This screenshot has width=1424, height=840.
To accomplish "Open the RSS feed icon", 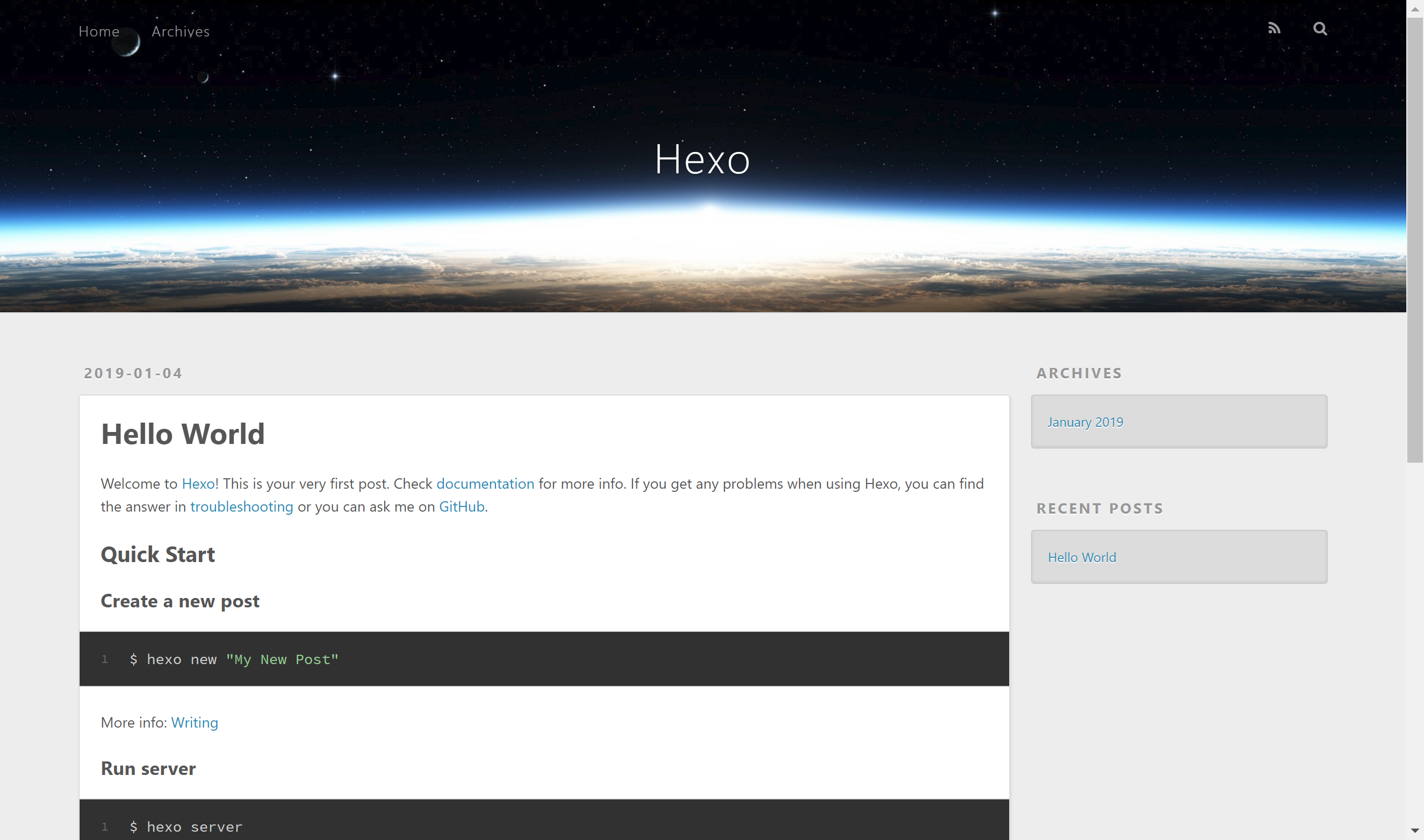I will [x=1274, y=28].
